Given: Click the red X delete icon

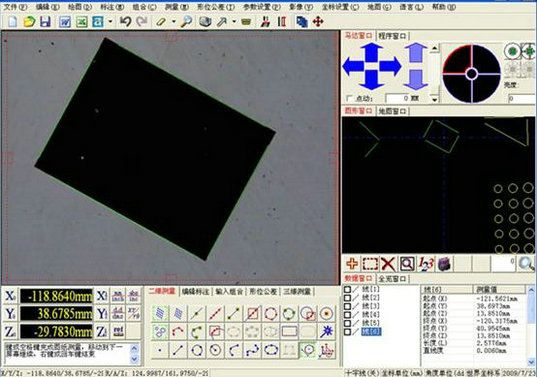Looking at the screenshot, I should pos(388,264).
